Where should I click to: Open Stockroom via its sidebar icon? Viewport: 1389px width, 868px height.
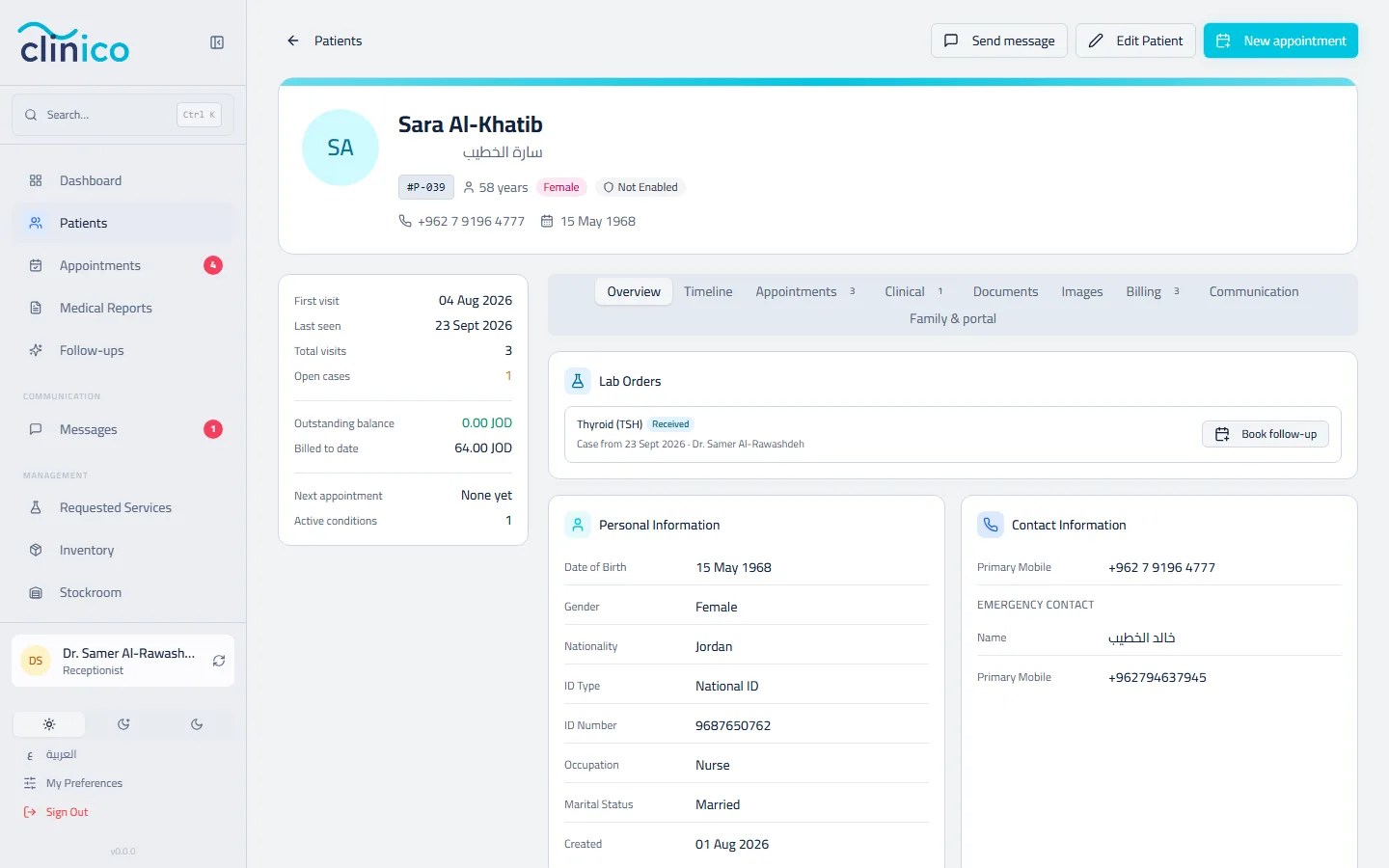coord(36,592)
